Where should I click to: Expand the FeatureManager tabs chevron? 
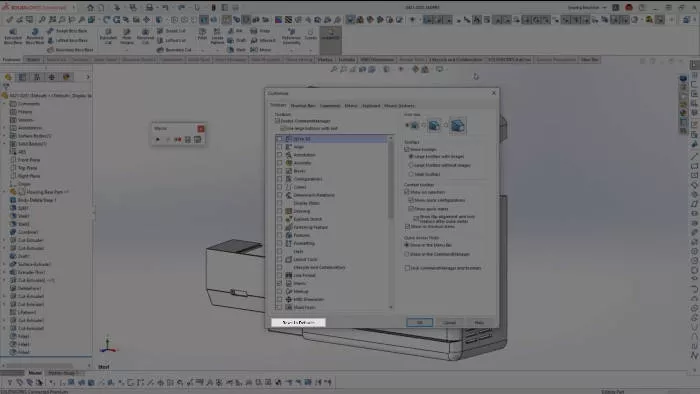click(x=88, y=77)
